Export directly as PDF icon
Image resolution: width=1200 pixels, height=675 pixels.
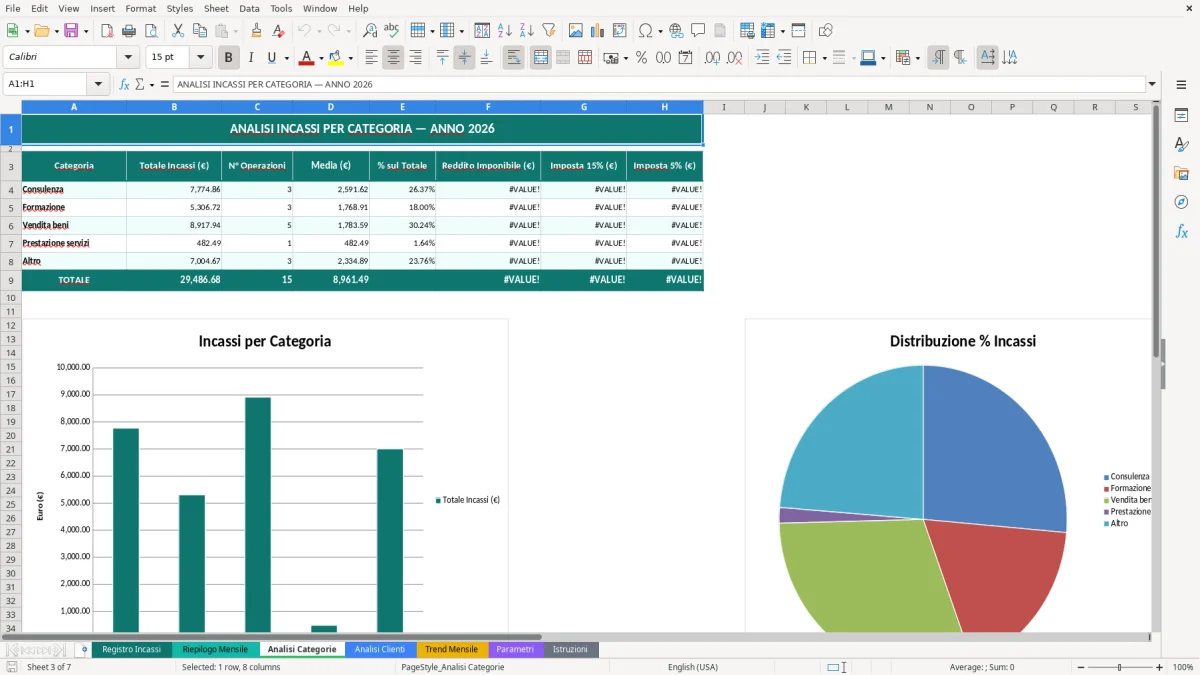[106, 31]
